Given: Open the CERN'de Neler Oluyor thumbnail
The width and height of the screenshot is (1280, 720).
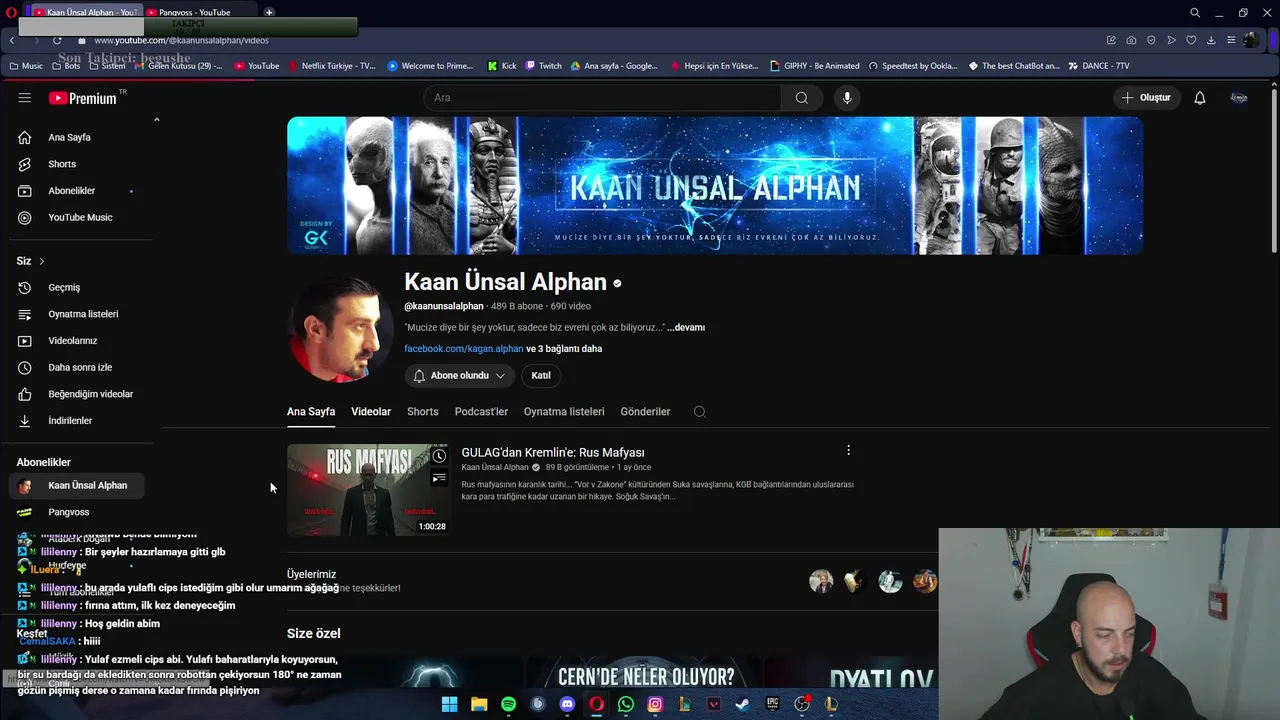Looking at the screenshot, I should [646, 674].
